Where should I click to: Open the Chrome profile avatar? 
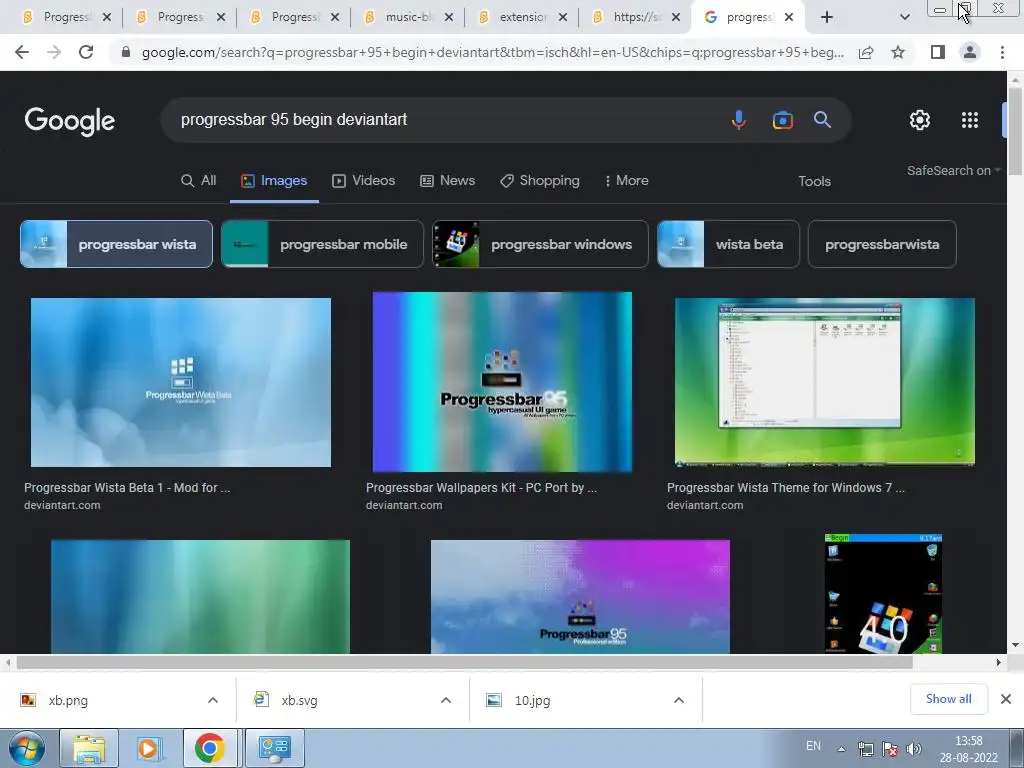970,52
